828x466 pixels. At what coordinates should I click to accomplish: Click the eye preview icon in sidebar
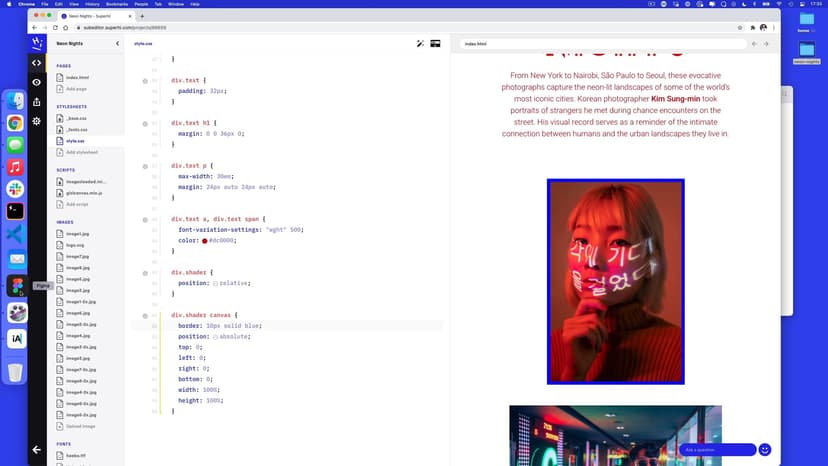click(x=37, y=82)
